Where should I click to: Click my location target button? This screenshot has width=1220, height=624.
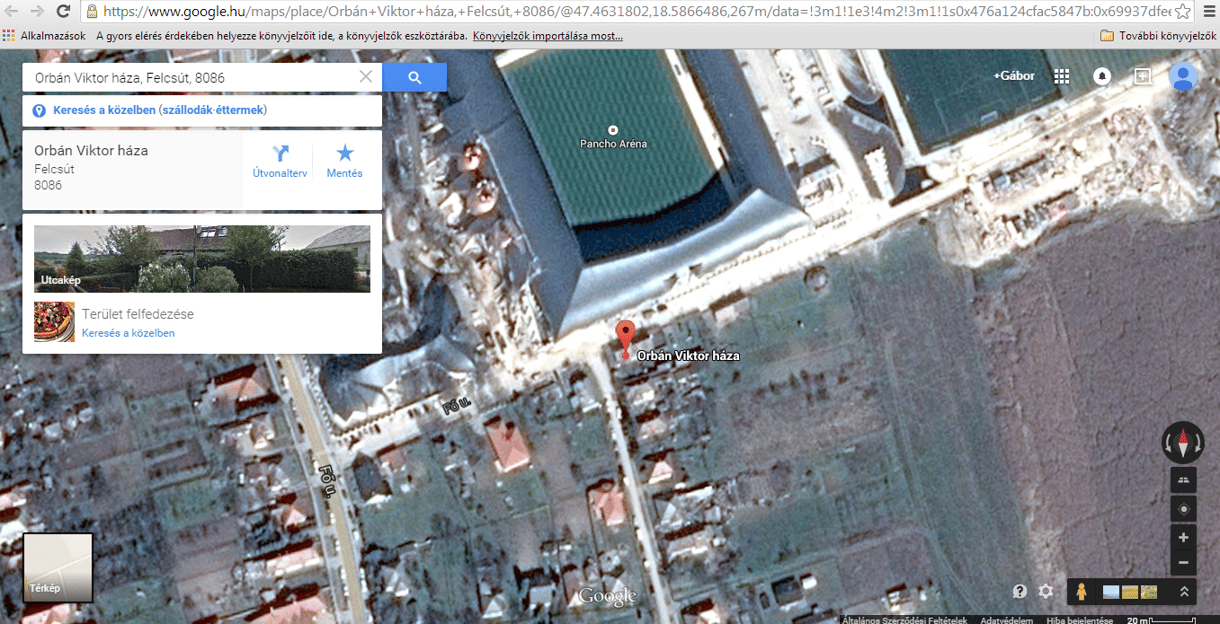[x=1183, y=509]
